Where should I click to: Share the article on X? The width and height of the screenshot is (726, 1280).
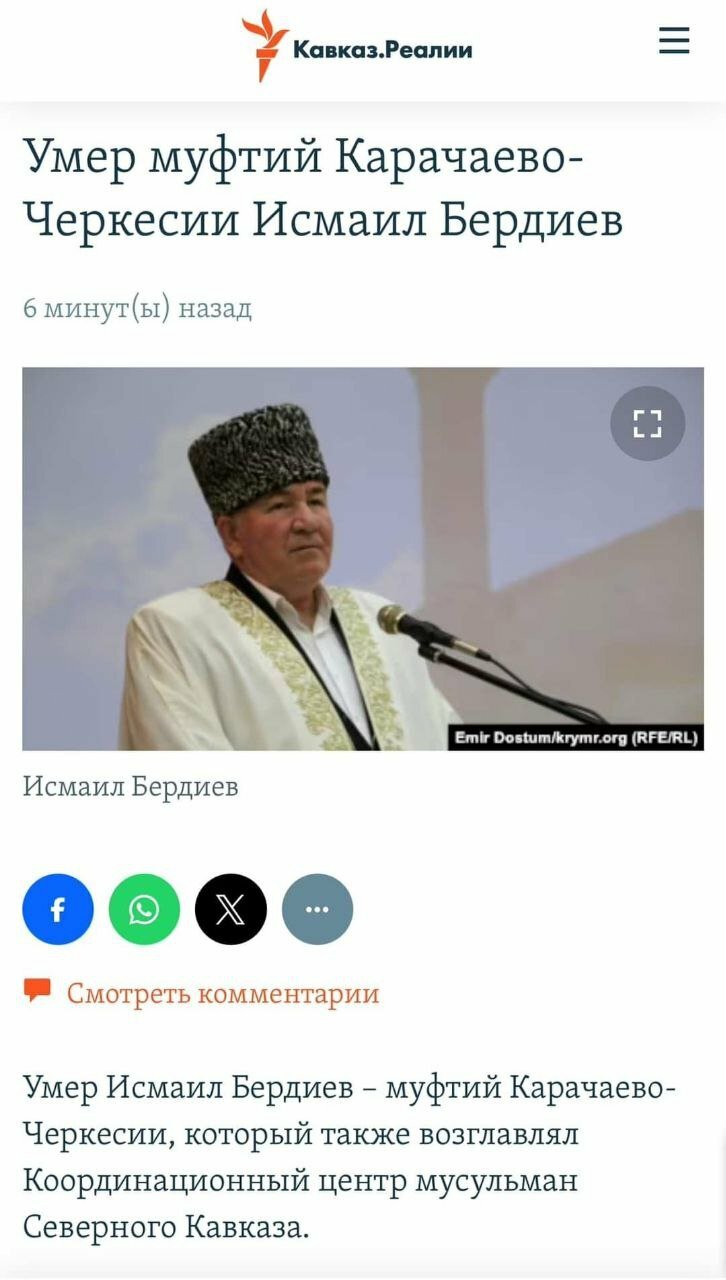pos(231,909)
